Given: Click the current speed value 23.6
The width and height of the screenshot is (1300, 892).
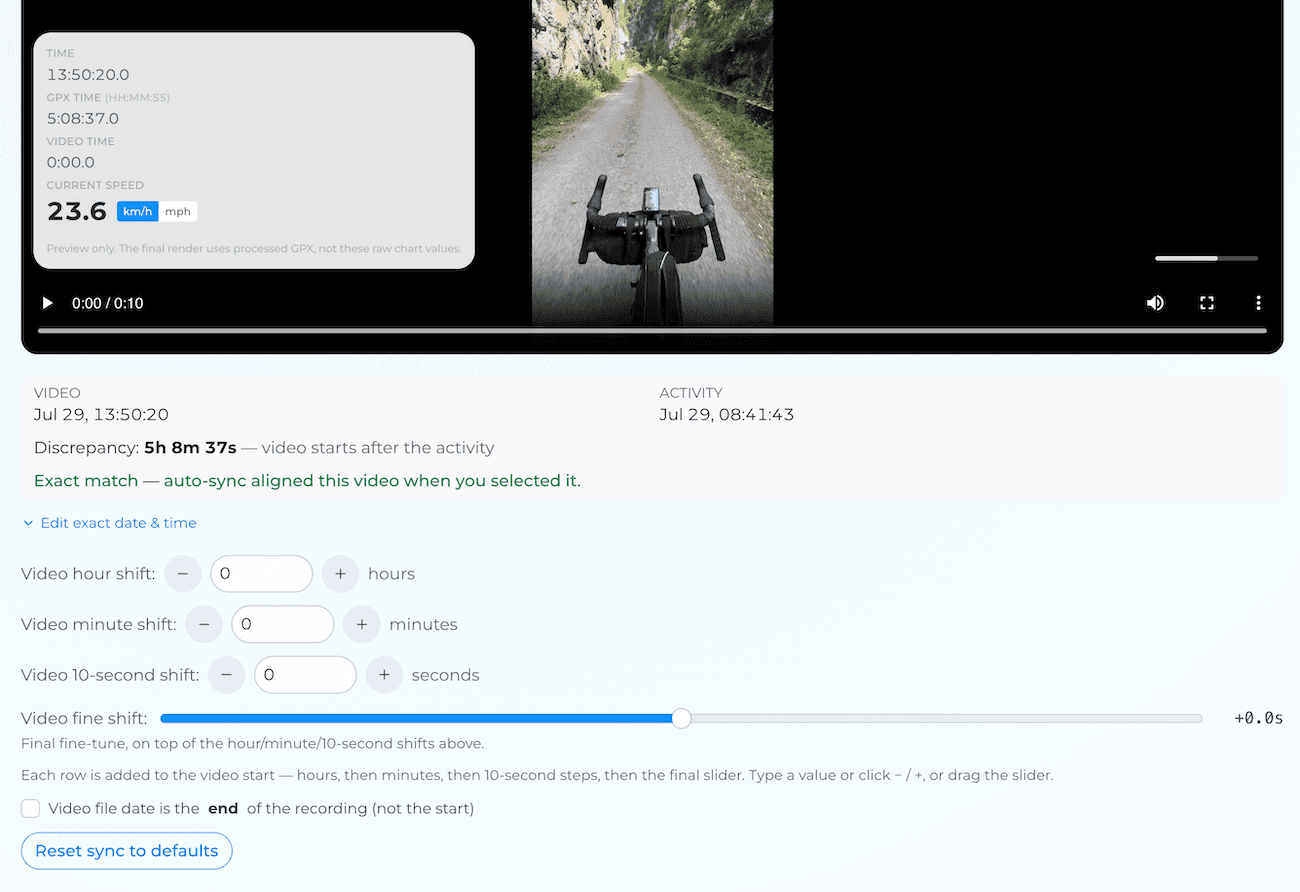Looking at the screenshot, I should (x=77, y=211).
